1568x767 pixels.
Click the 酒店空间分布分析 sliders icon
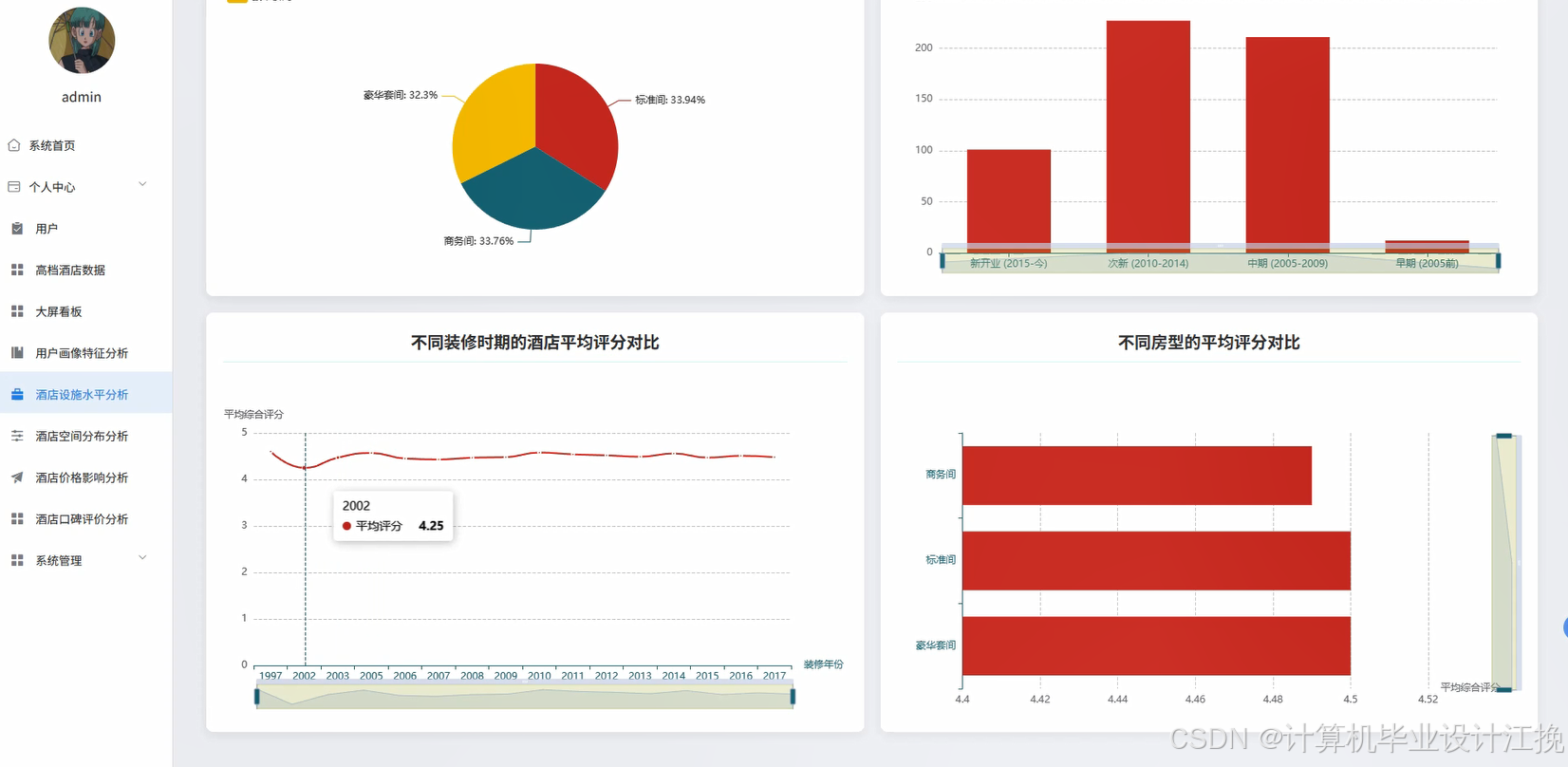17,436
